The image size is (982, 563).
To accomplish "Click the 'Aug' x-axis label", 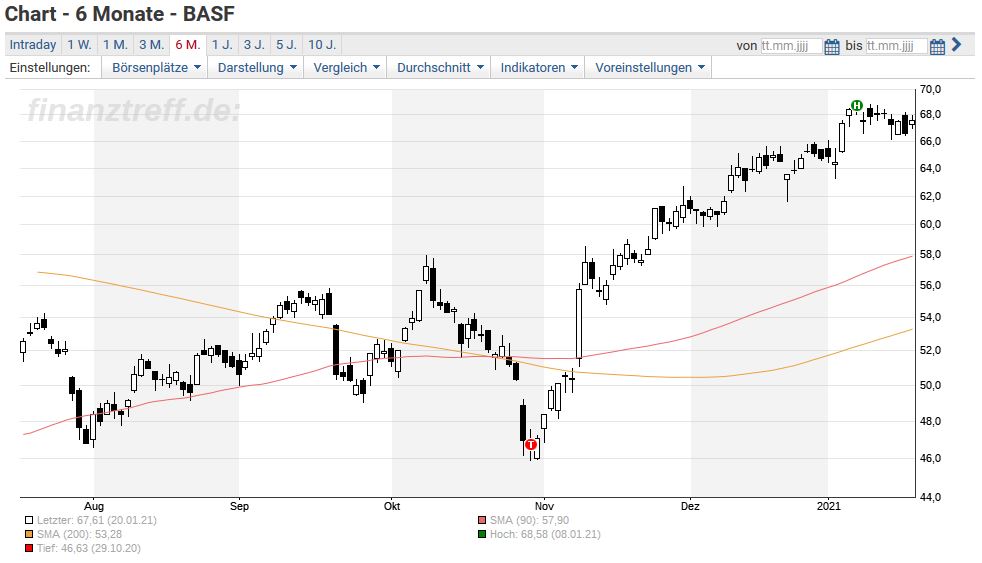I will coord(94,506).
